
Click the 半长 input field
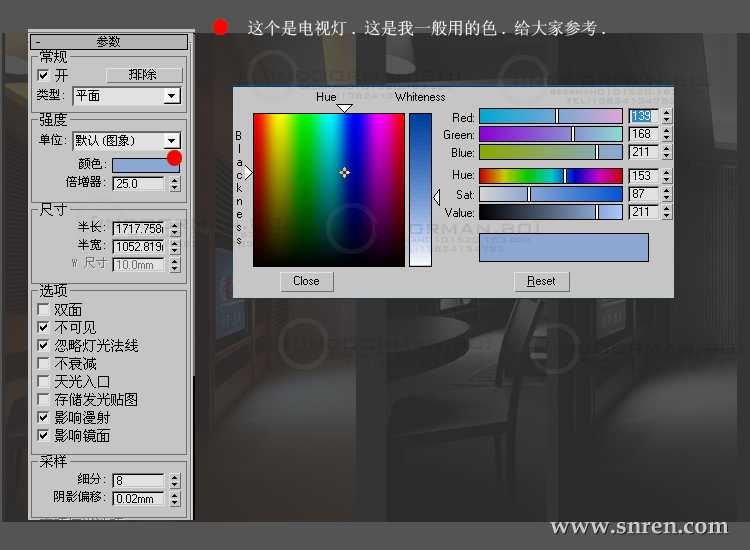point(138,229)
